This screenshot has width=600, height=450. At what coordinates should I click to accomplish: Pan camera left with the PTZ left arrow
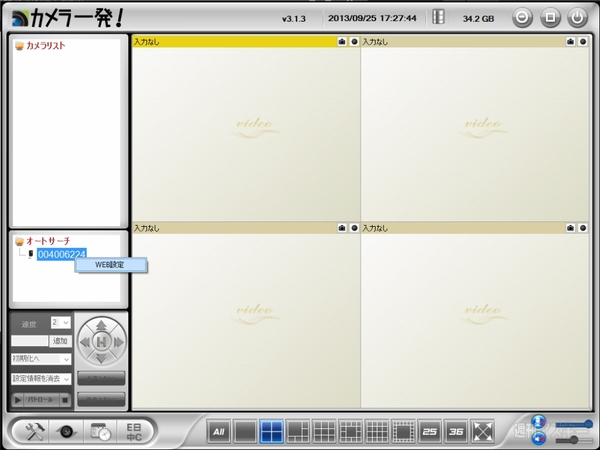point(85,342)
